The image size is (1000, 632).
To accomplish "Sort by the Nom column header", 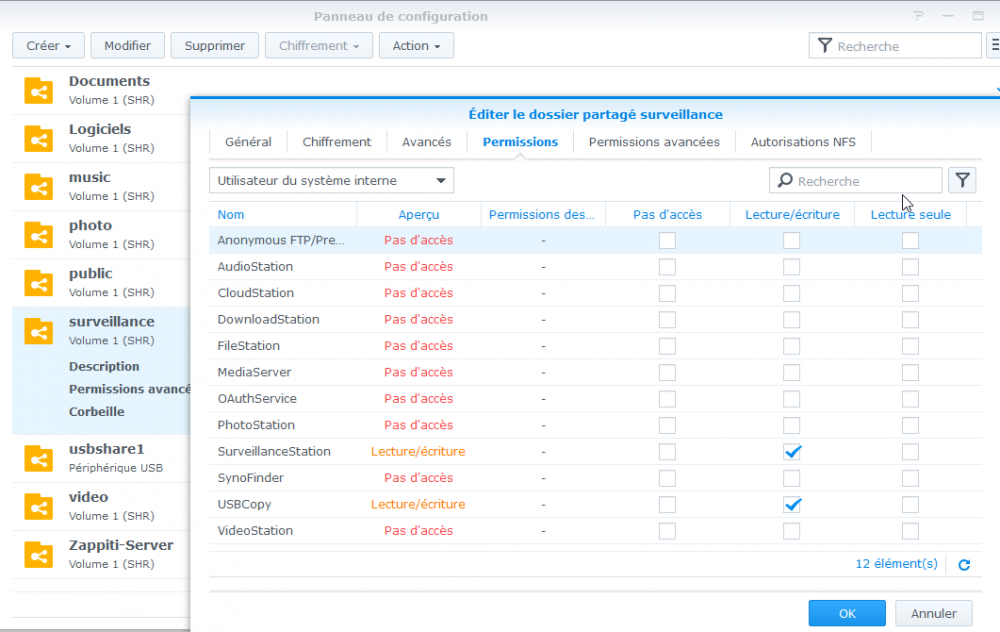I will 231,215.
